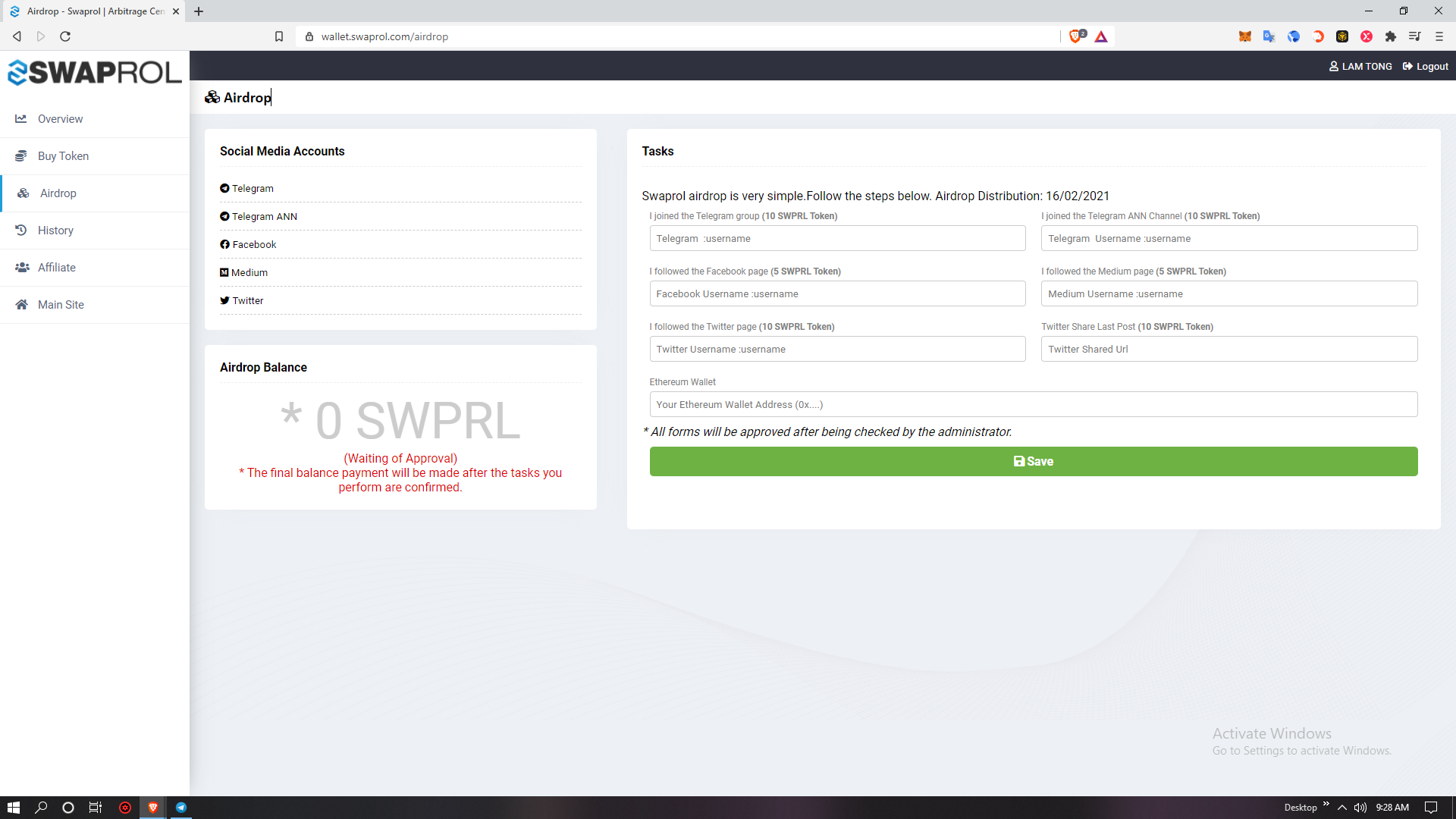Viewport: 1456px width, 819px height.
Task: Go to Buy Token in the sidebar
Action: pyautogui.click(x=63, y=156)
